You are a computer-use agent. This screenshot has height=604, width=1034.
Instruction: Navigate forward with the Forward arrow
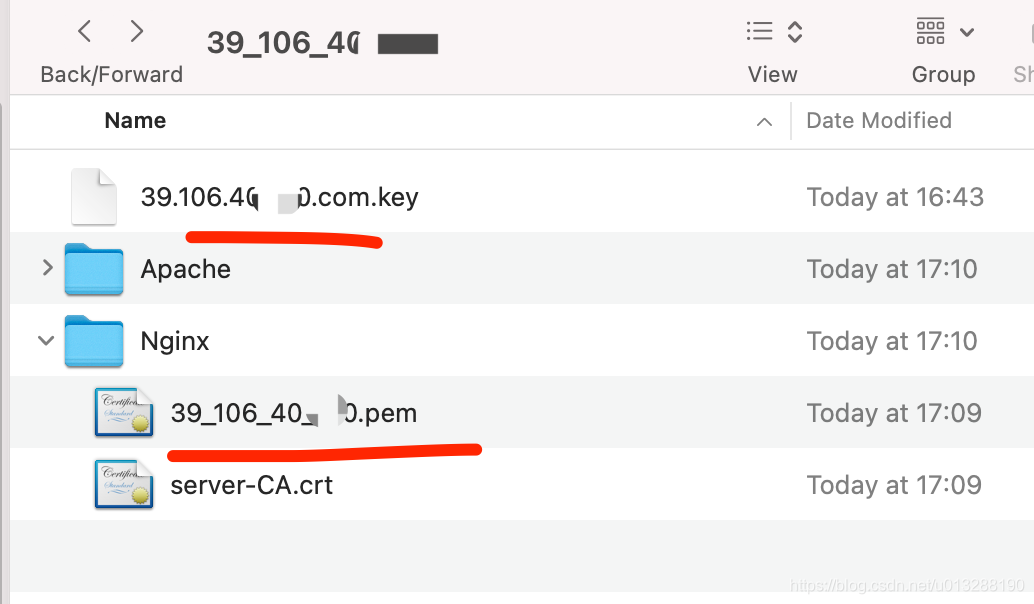[x=137, y=31]
